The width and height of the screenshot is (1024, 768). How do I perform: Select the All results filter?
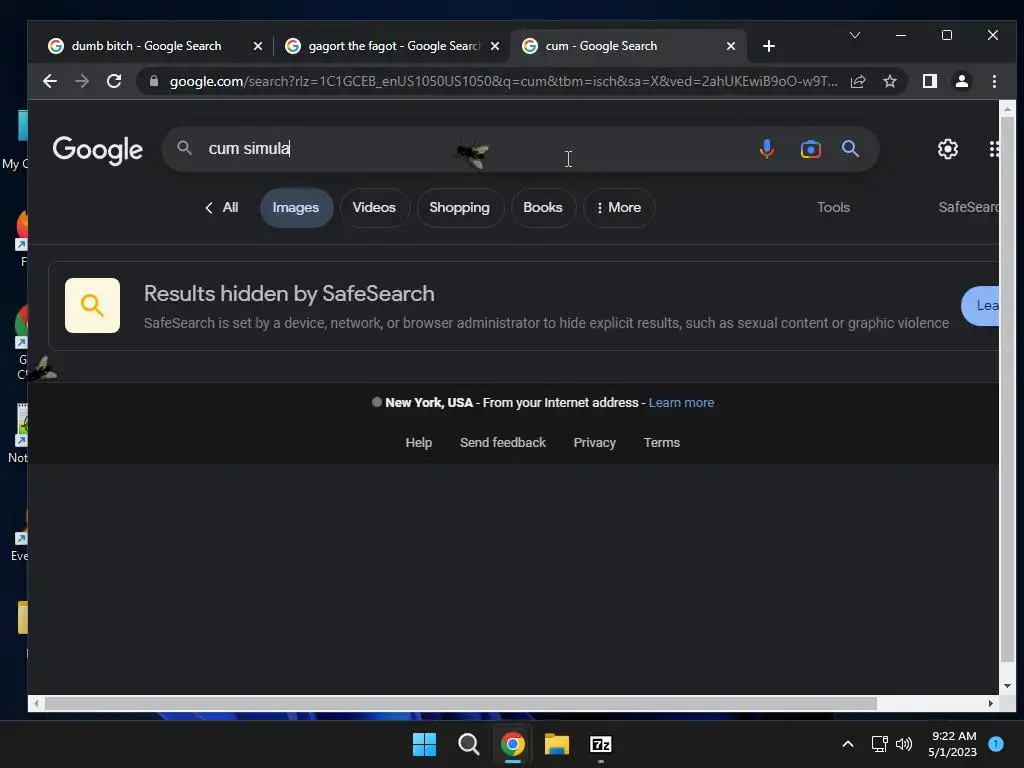pos(222,208)
